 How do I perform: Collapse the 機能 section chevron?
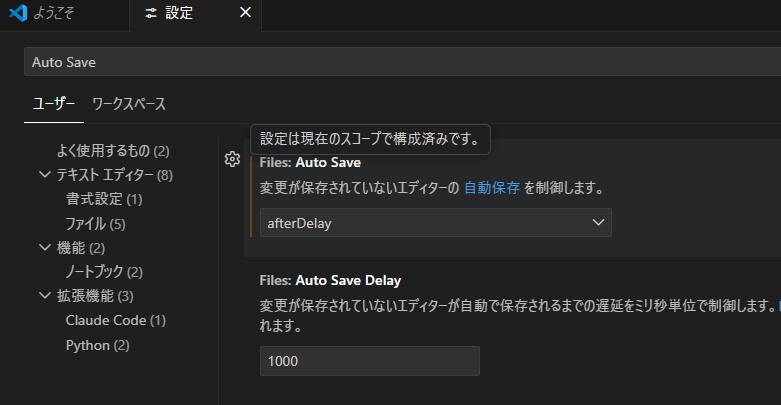click(x=44, y=247)
